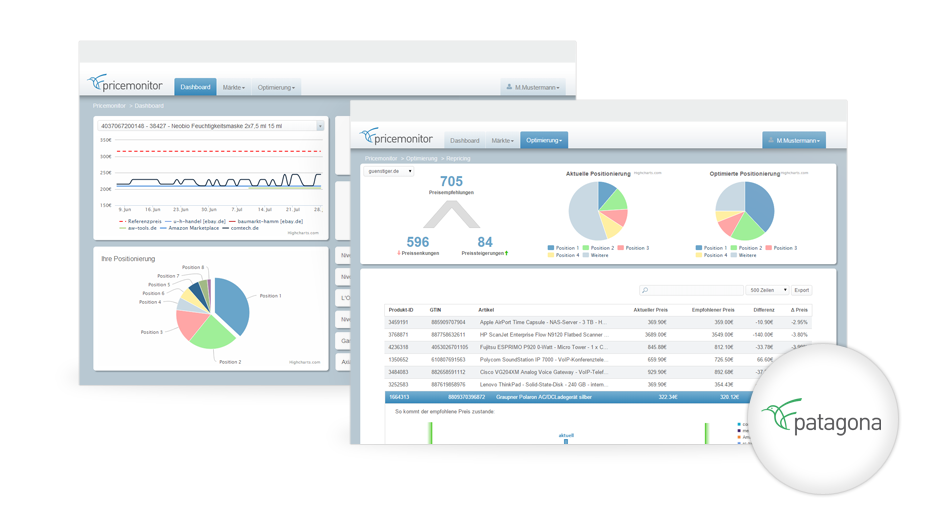Open the 500 Zeilen rows dropdown
The height and width of the screenshot is (530, 930).
pos(767,290)
